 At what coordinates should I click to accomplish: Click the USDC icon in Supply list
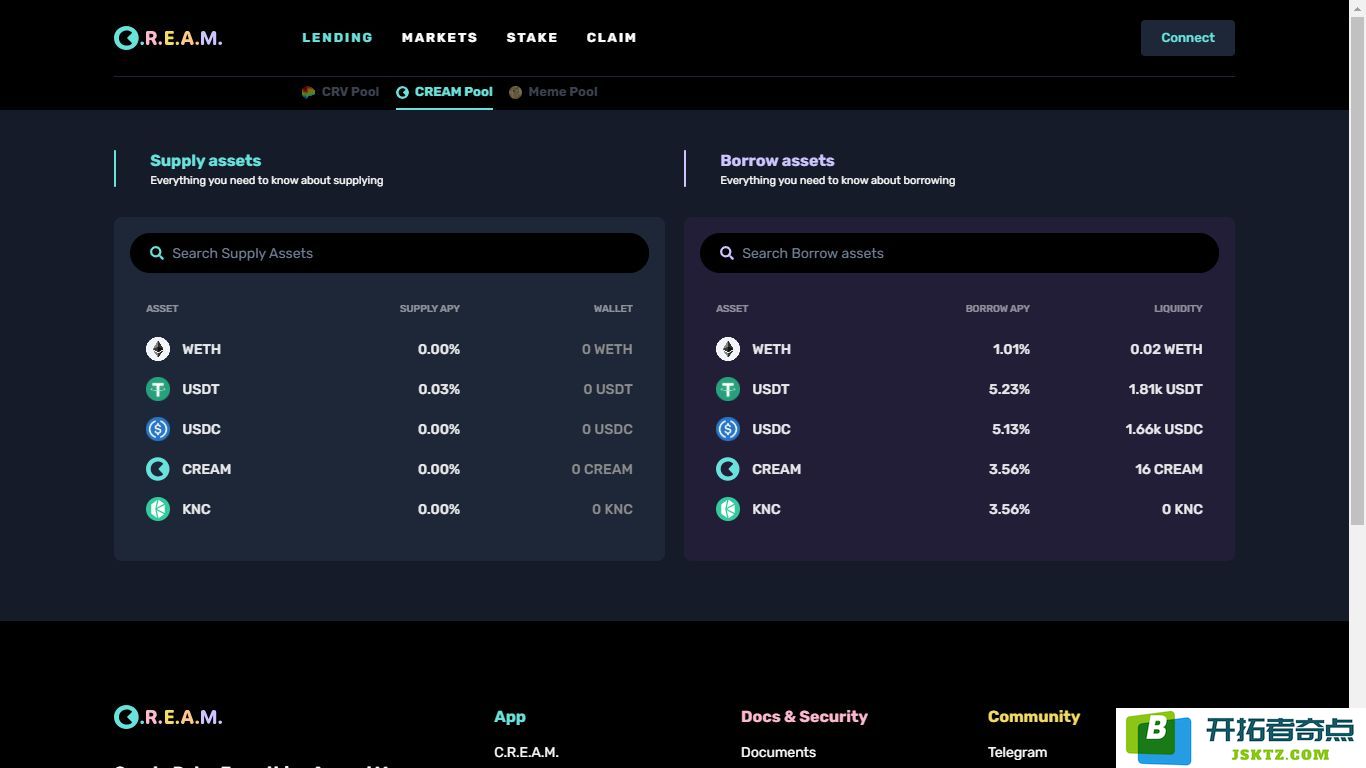click(158, 429)
